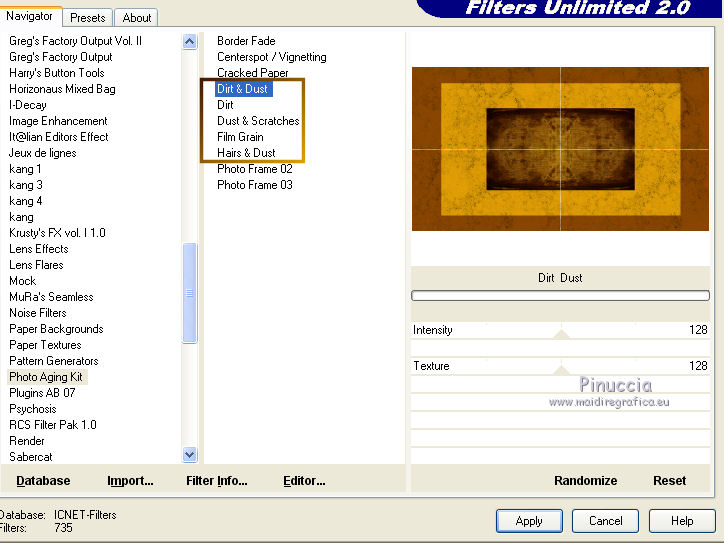
Task: Open the Lens Effects category
Action: 39,249
